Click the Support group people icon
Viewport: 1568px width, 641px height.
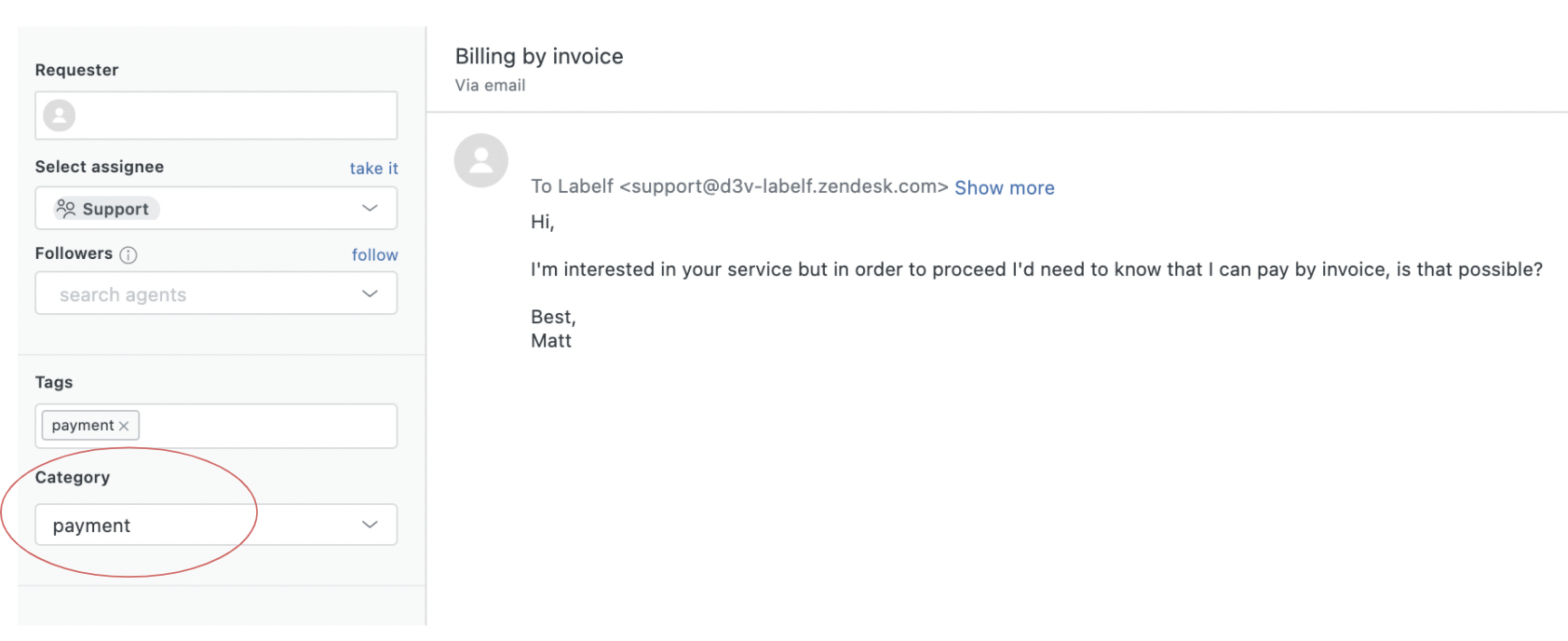65,209
